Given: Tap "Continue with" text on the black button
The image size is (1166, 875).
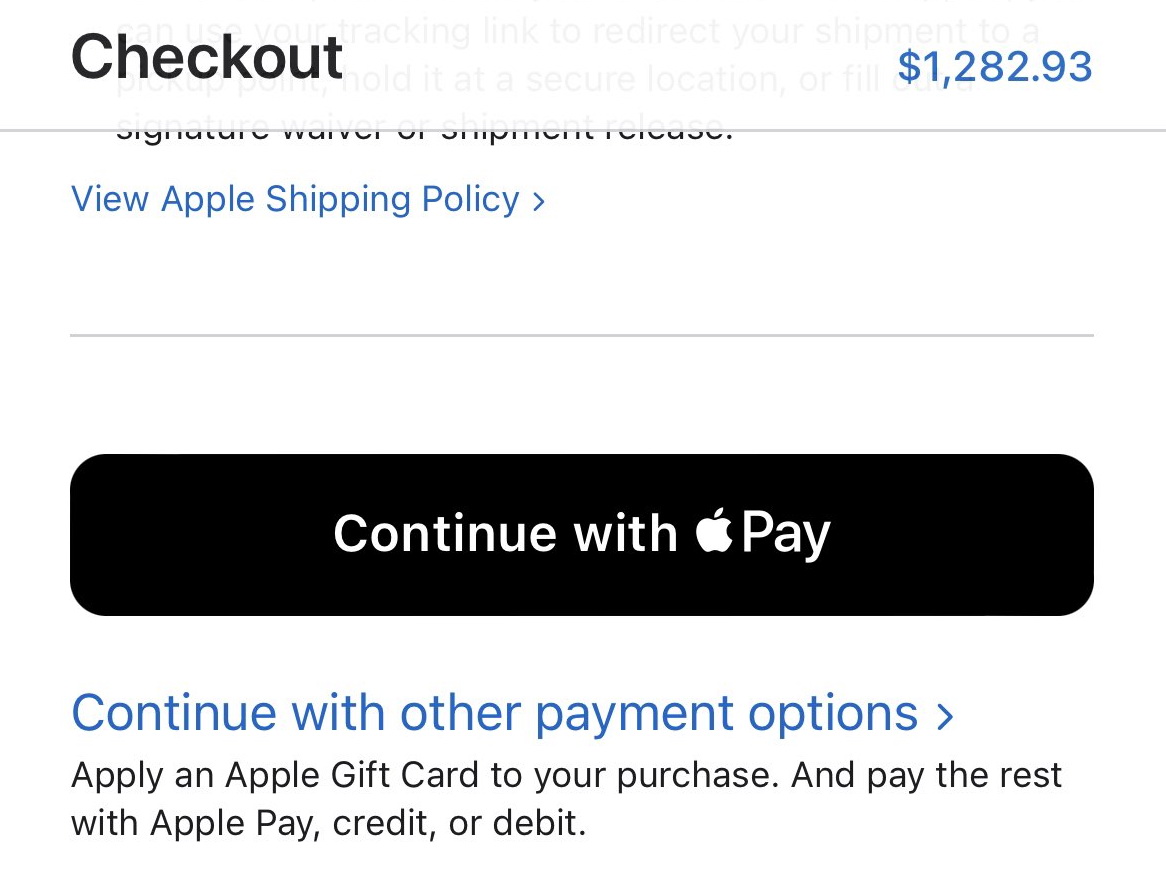Looking at the screenshot, I should [x=505, y=533].
